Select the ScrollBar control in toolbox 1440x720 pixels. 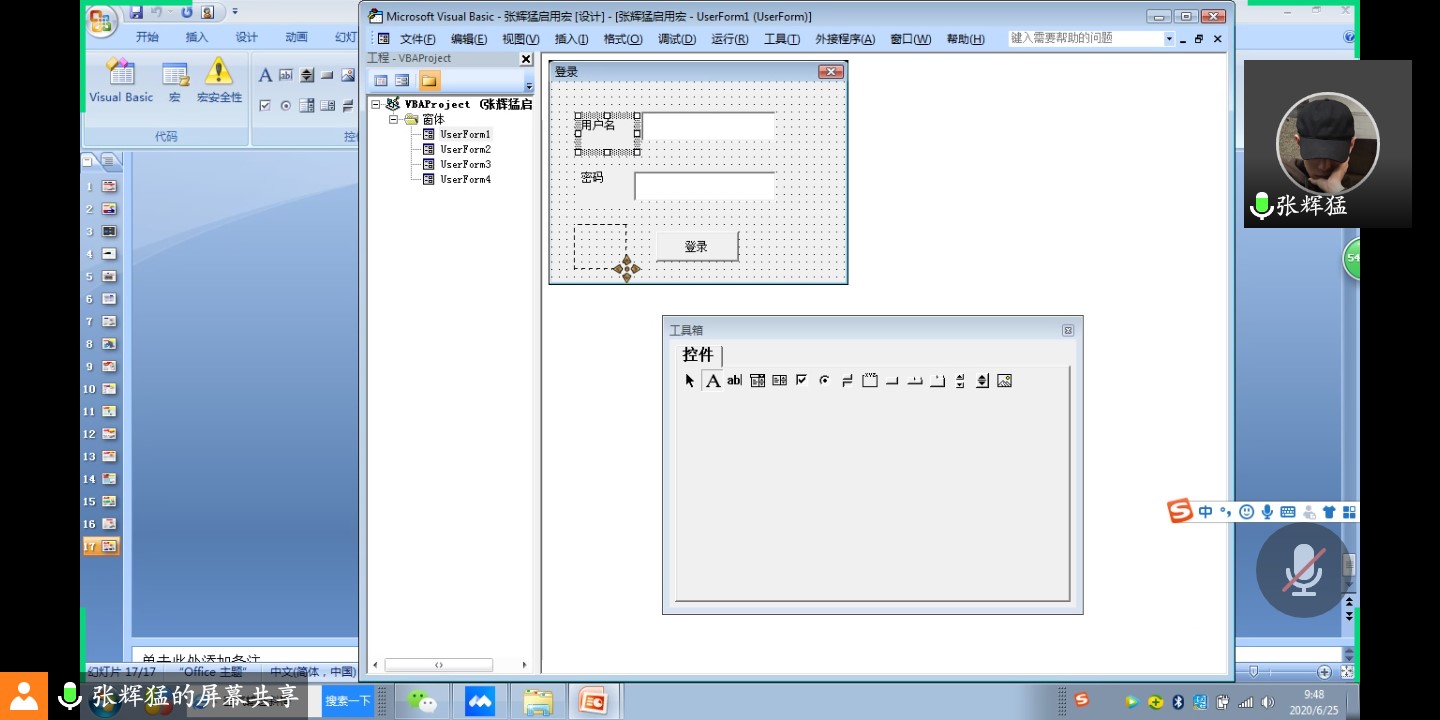tap(960, 381)
